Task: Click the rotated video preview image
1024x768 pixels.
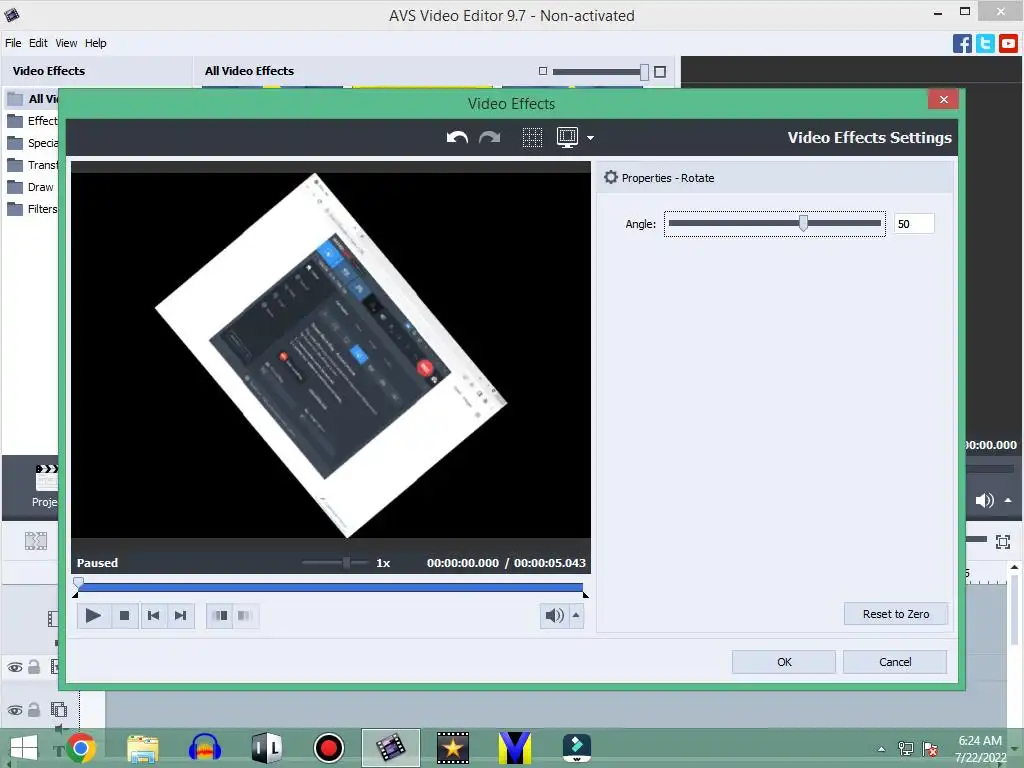Action: click(x=330, y=355)
